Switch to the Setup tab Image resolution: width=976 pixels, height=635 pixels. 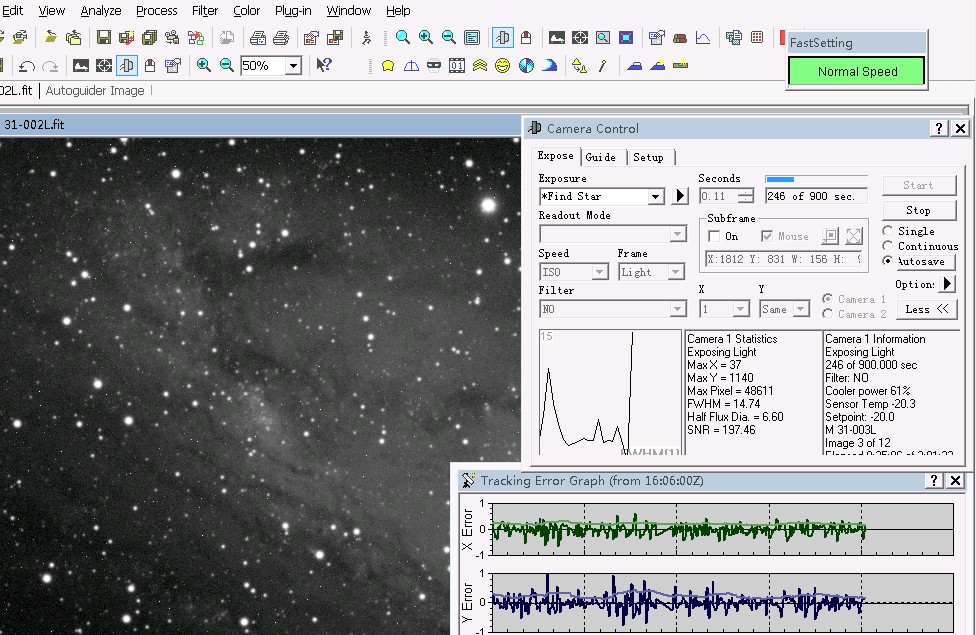click(649, 158)
